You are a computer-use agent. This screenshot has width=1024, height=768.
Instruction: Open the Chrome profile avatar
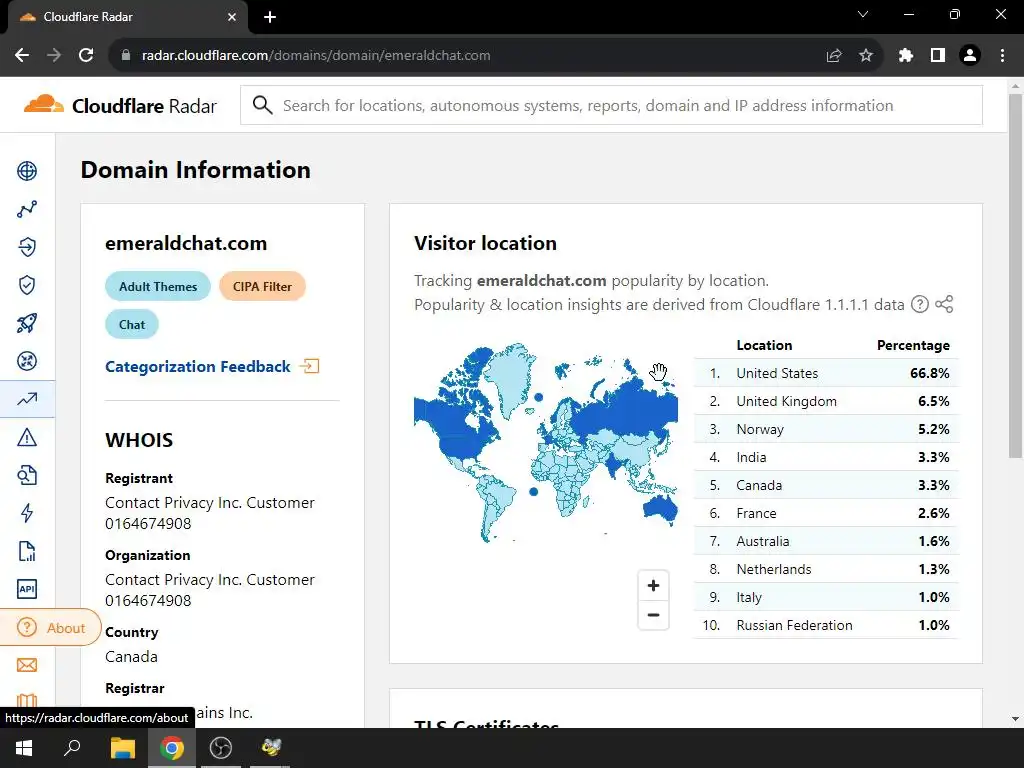coord(970,56)
